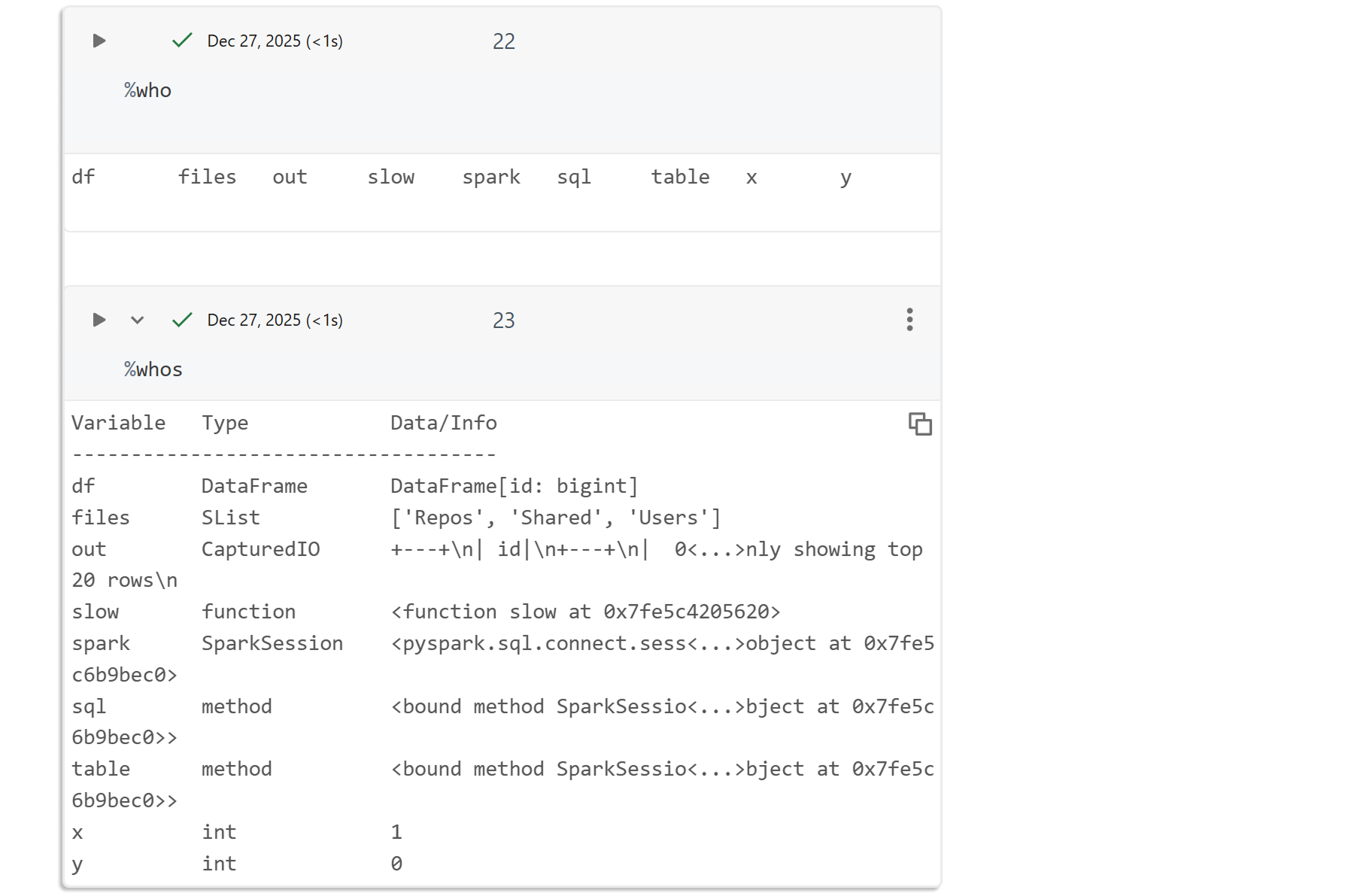
Task: Click the 'SparkSession' type entry
Action: pyautogui.click(x=272, y=643)
